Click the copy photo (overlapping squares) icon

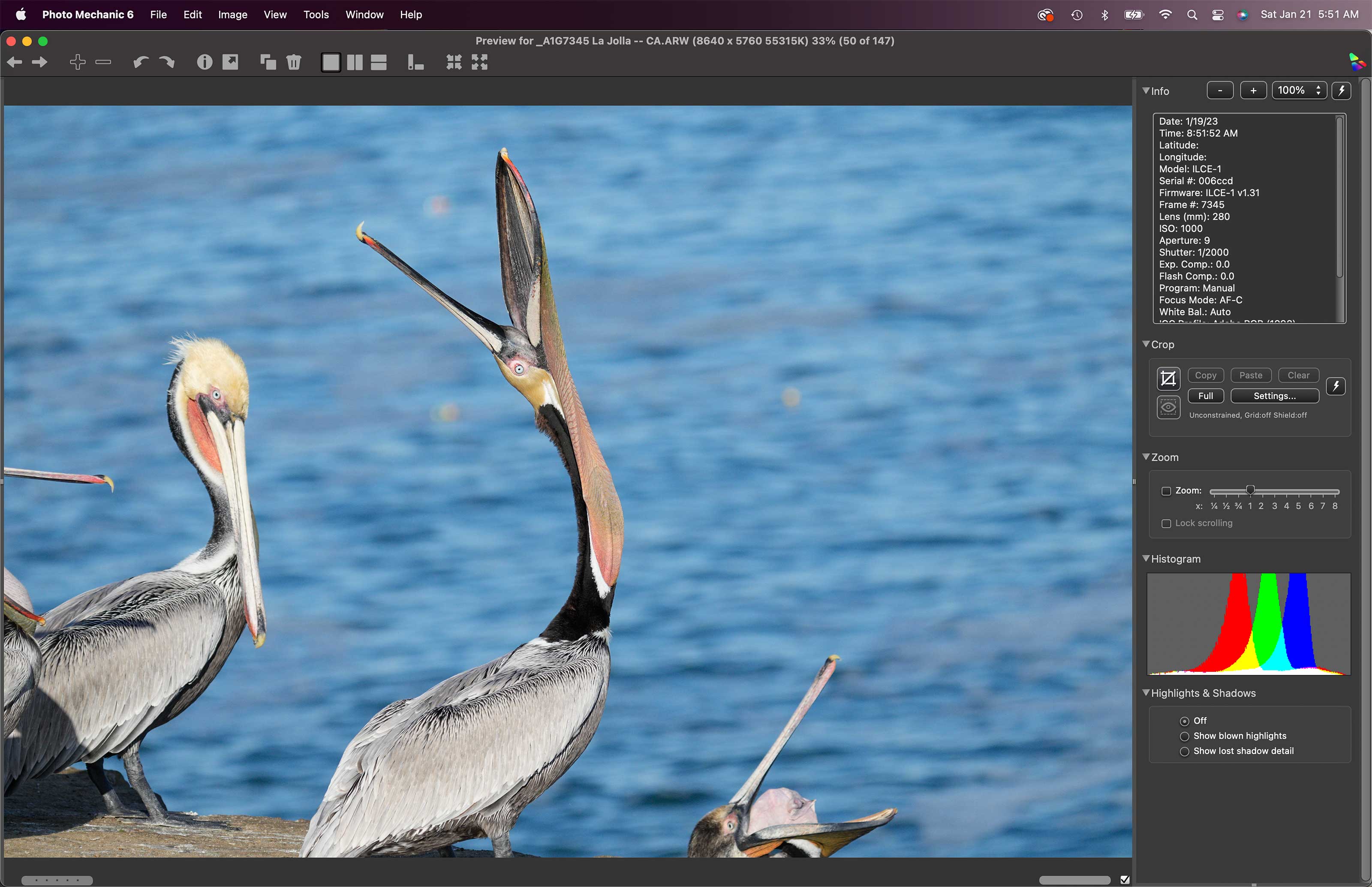coord(268,62)
